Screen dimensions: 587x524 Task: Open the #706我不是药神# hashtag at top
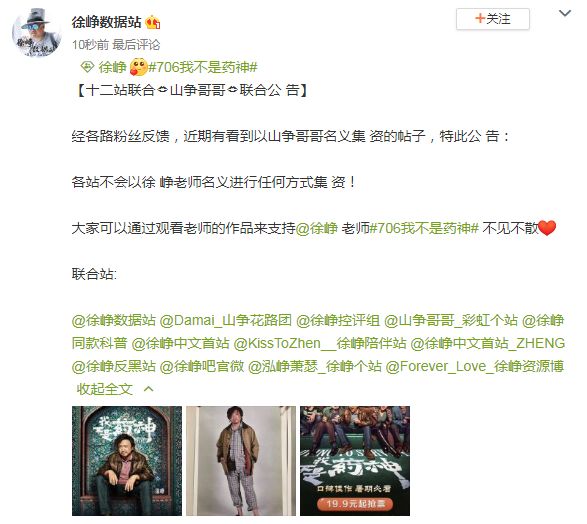click(x=203, y=67)
